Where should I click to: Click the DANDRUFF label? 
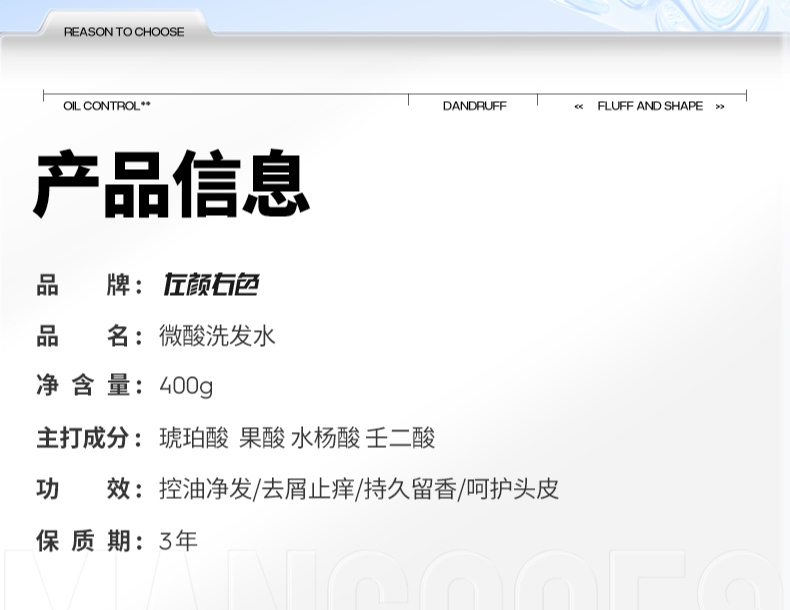475,106
